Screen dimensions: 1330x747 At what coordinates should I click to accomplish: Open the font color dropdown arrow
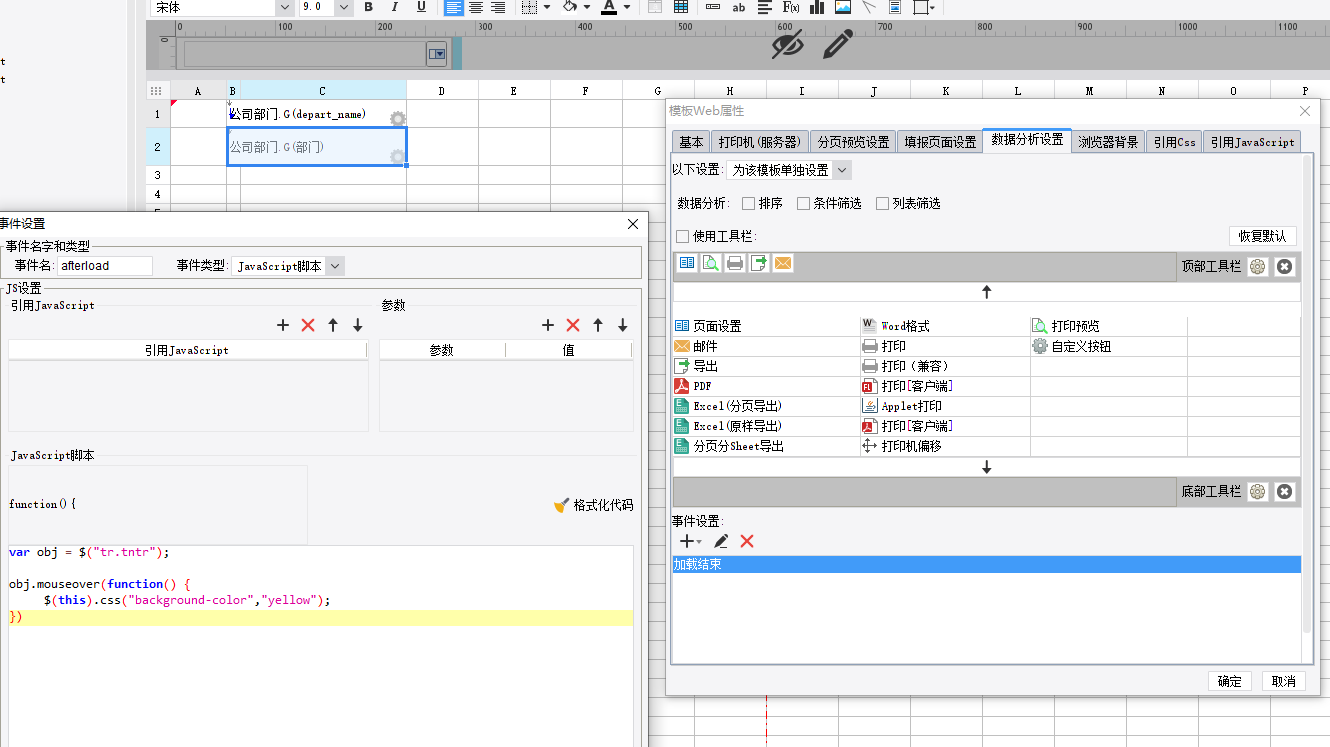pos(628,7)
